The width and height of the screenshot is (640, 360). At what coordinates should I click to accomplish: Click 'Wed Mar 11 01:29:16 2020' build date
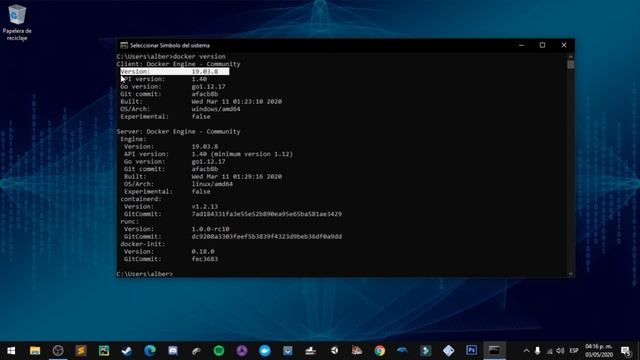click(237, 177)
